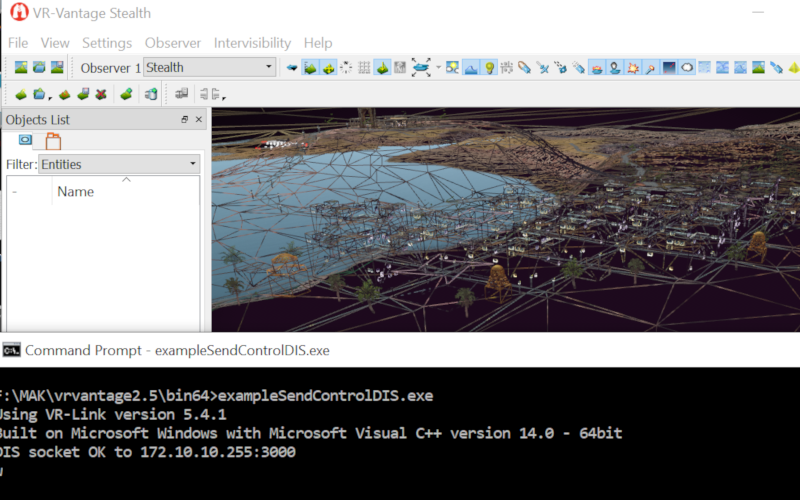Click the new terrain sparkle icon
800x500 pixels.
click(x=21, y=94)
